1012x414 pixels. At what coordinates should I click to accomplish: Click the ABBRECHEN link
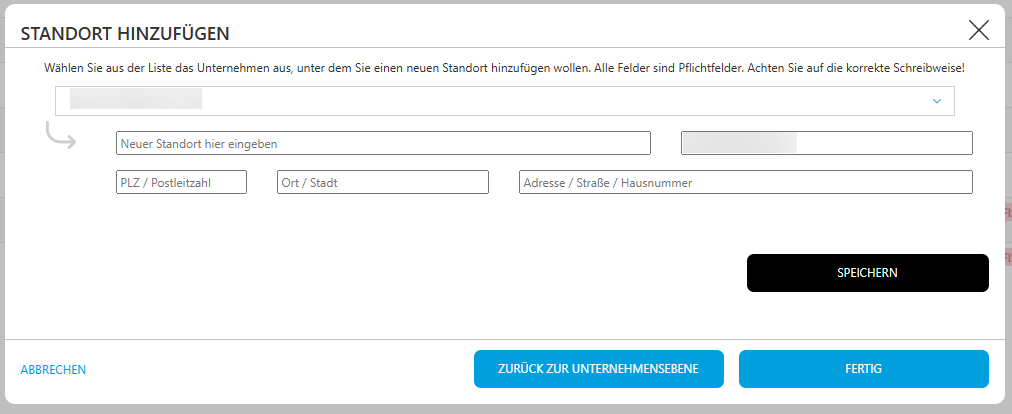(54, 369)
